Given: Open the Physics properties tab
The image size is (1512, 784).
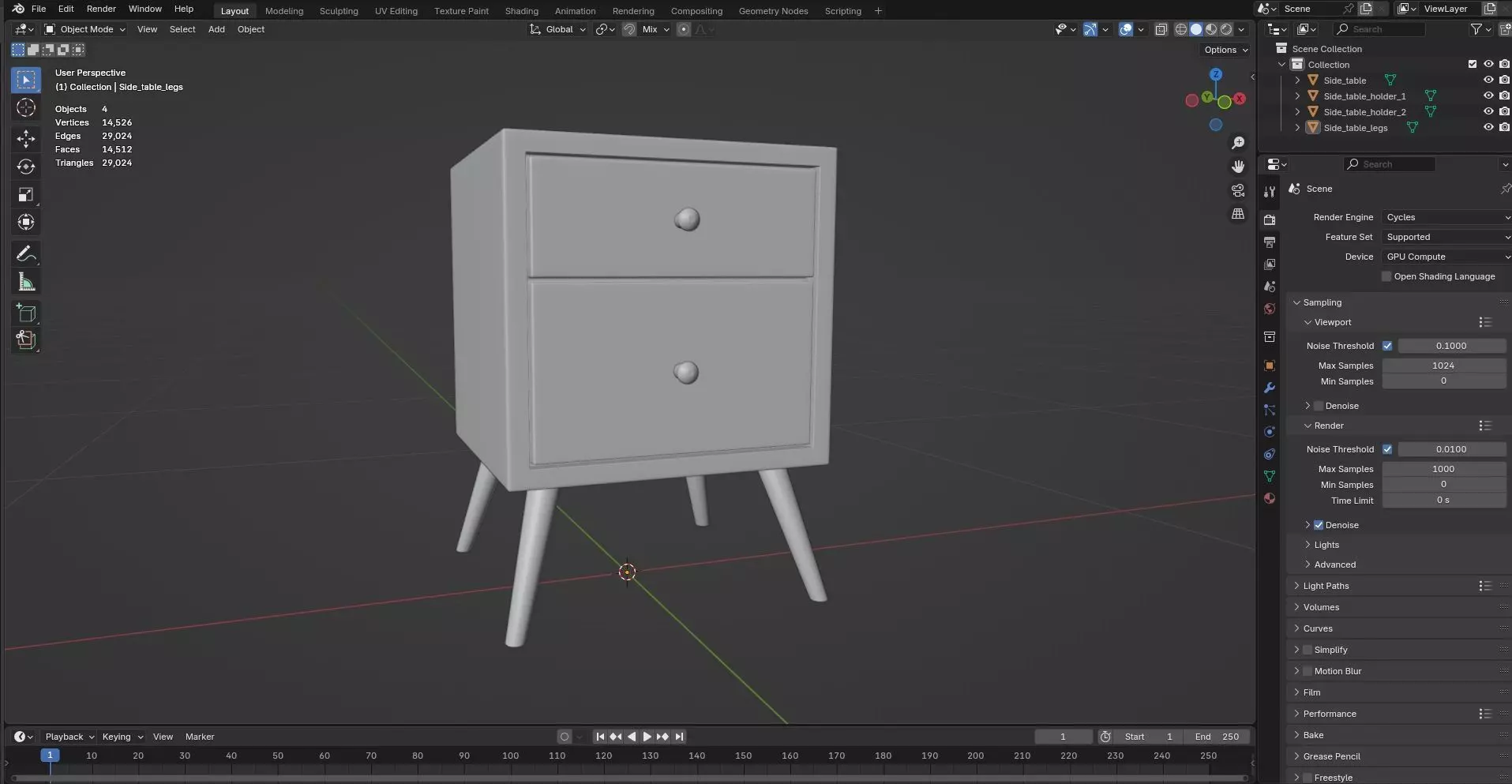Looking at the screenshot, I should click(1270, 432).
